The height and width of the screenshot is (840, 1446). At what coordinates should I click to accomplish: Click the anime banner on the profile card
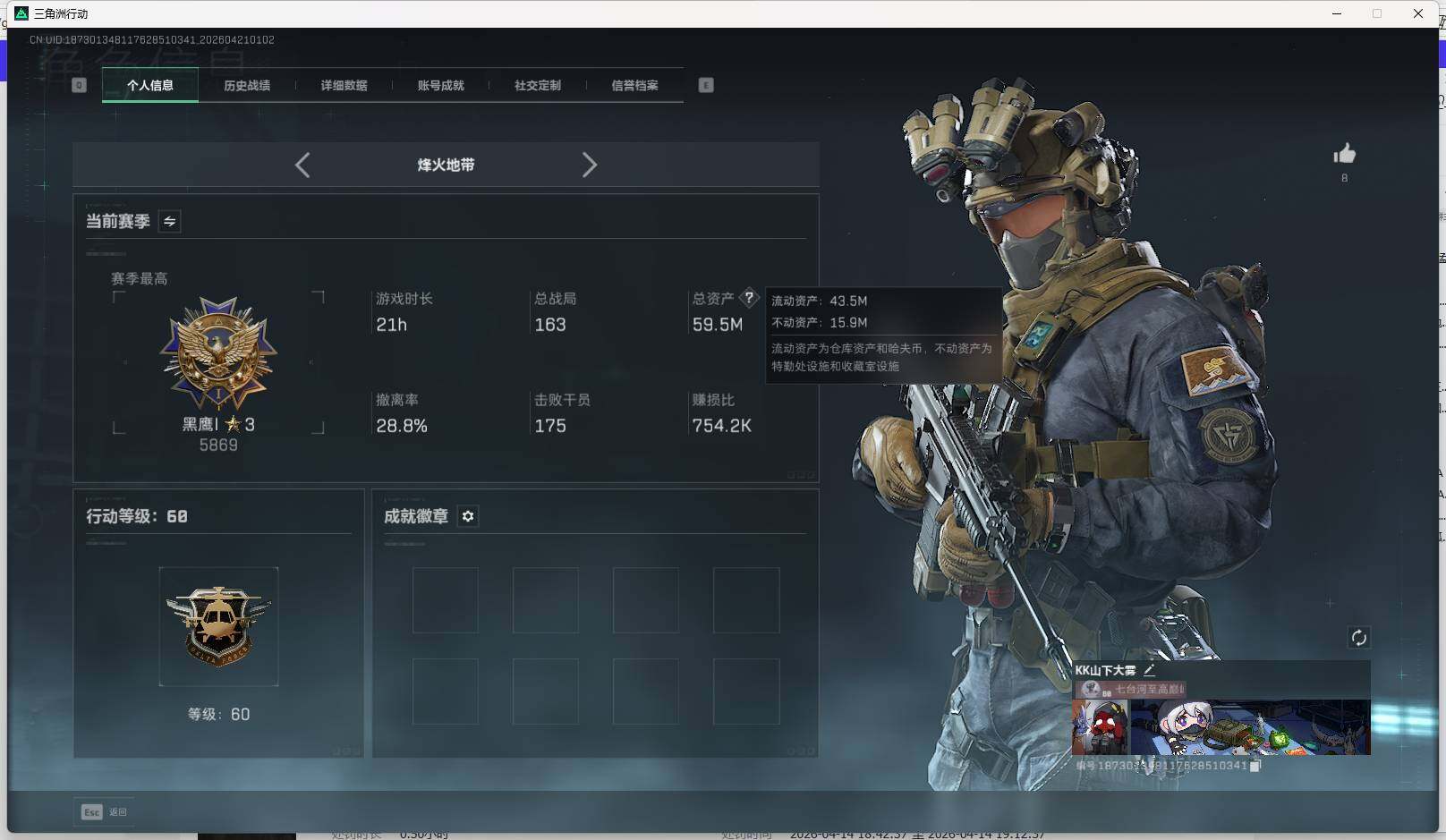pyautogui.click(x=1251, y=727)
